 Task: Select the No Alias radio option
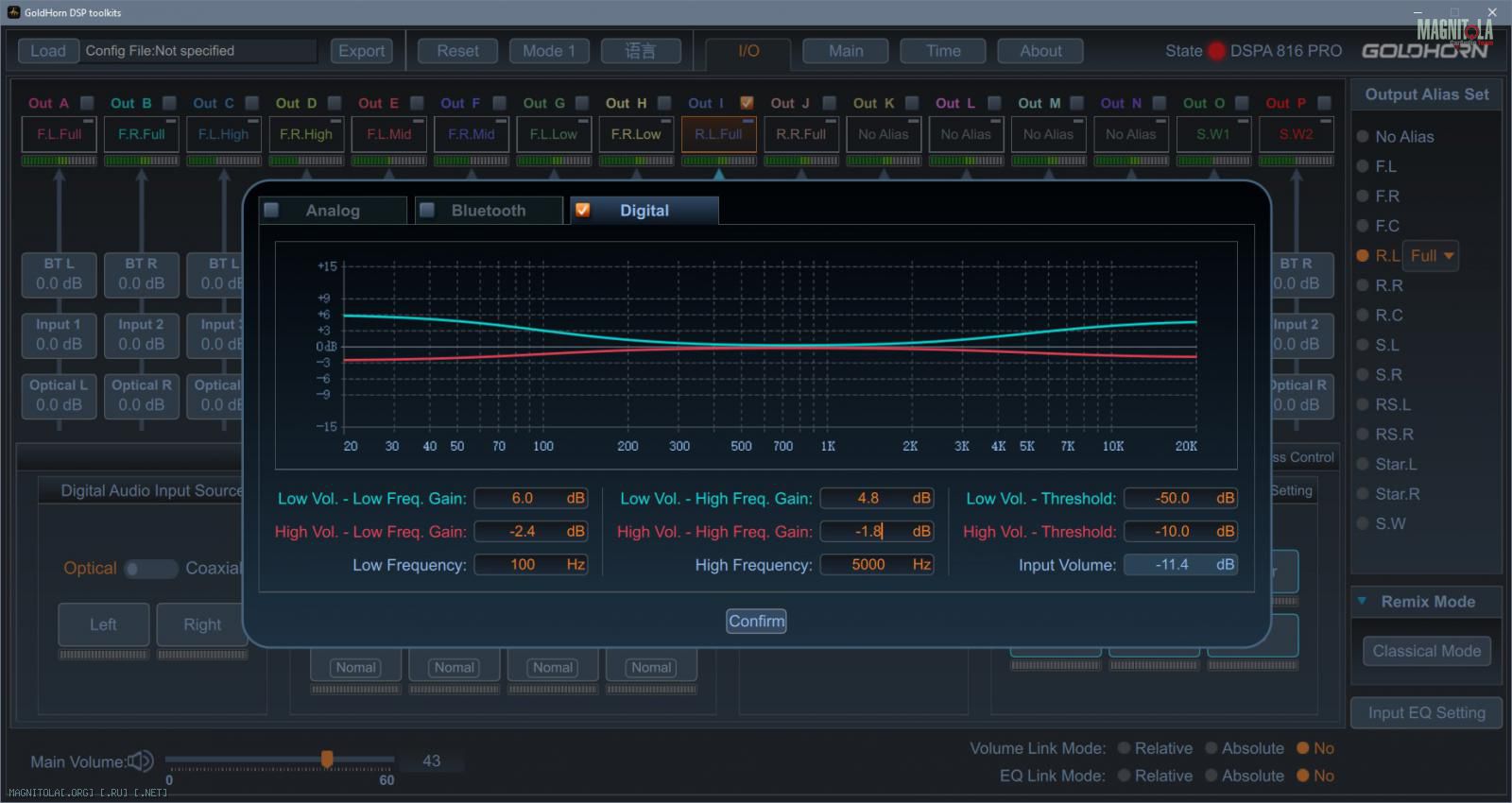[1363, 136]
